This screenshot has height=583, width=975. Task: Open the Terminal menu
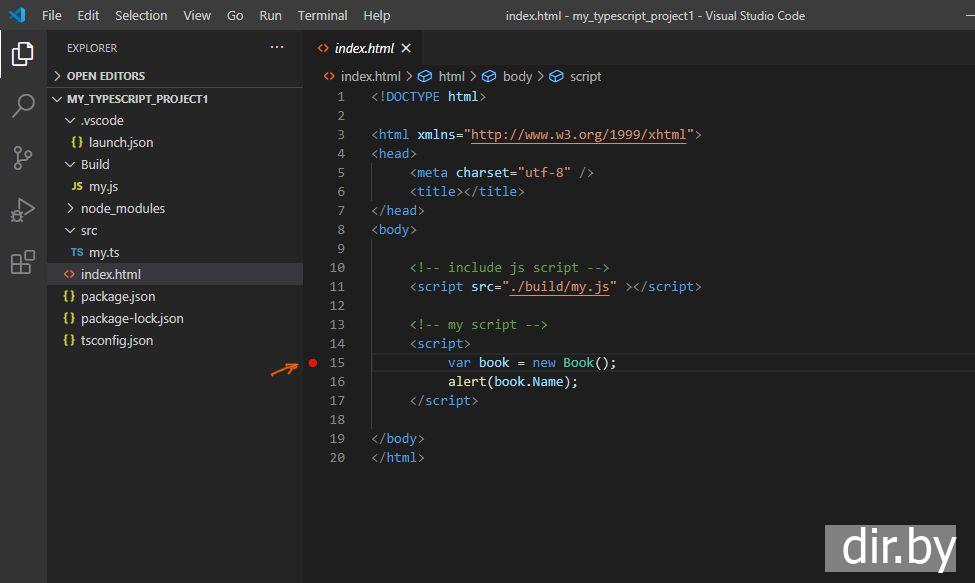coord(322,15)
